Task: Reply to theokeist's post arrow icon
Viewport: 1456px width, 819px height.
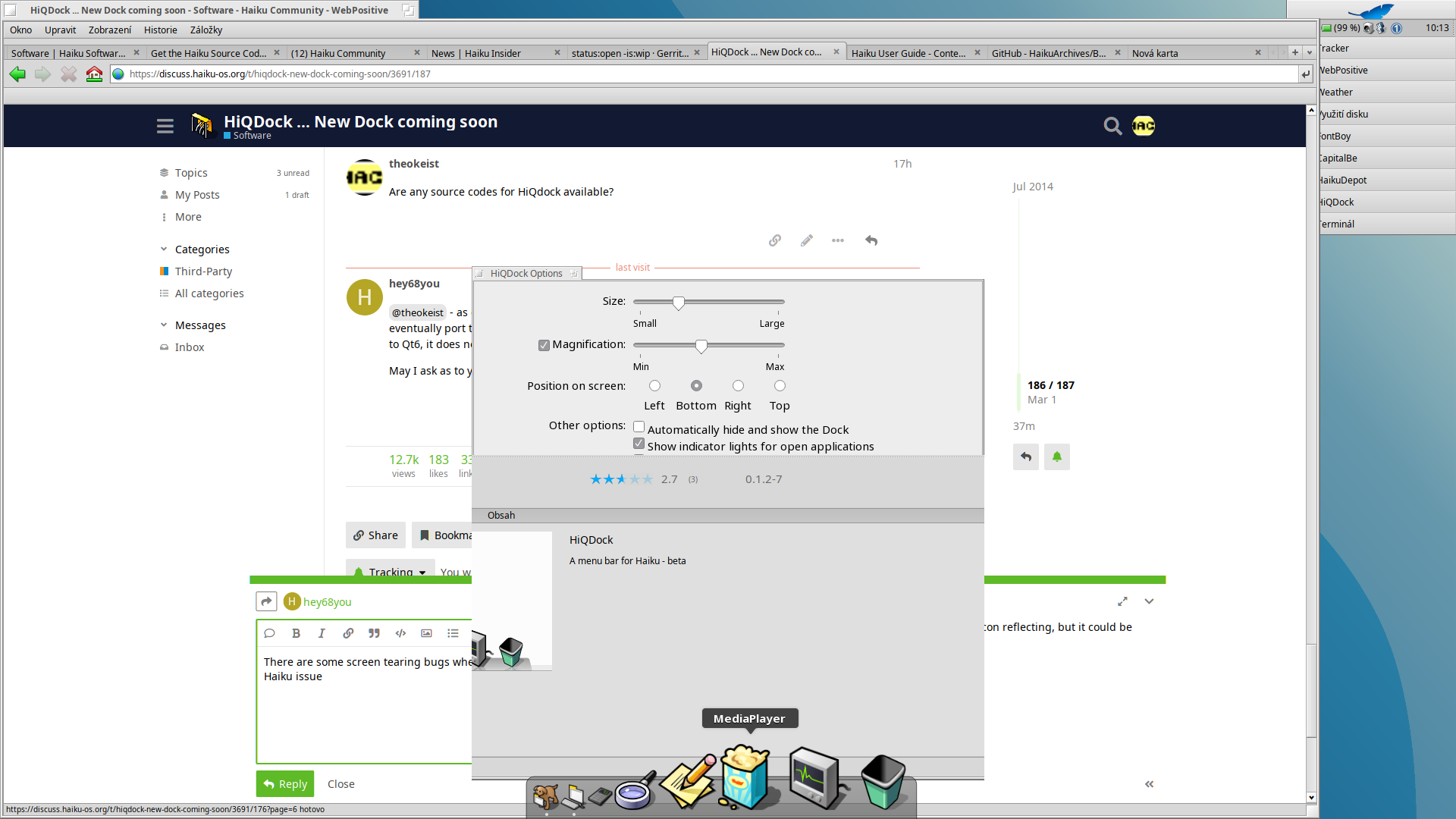Action: (871, 240)
